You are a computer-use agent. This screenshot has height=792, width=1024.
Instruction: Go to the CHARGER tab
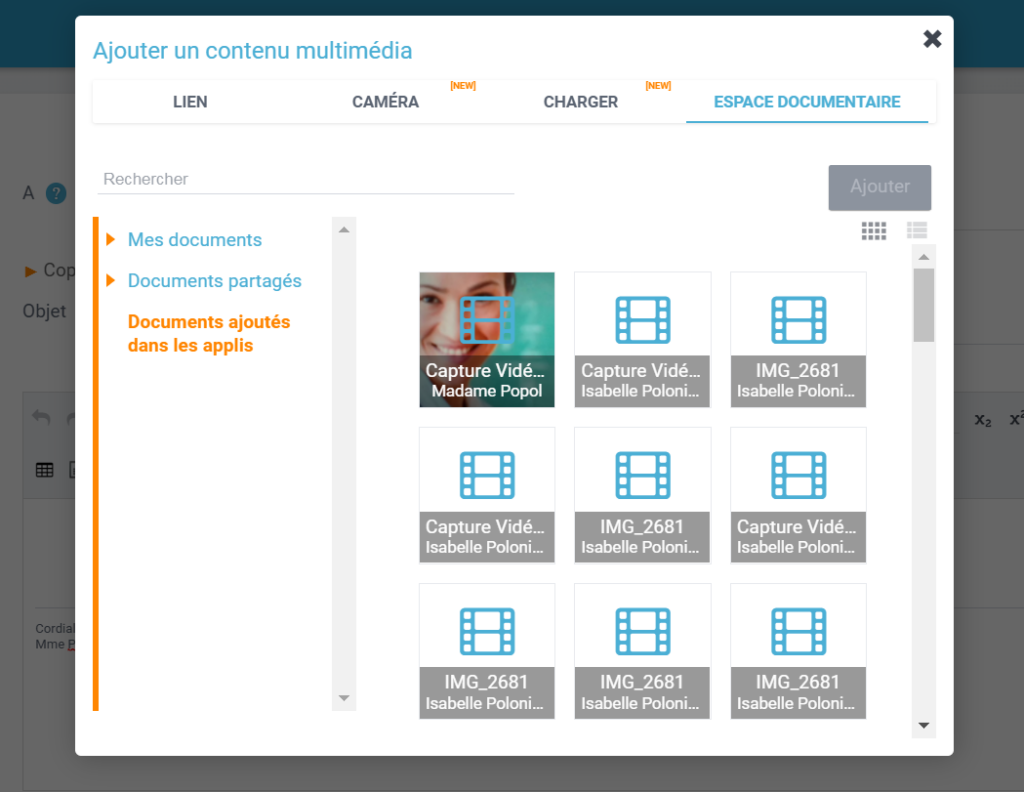pos(580,102)
